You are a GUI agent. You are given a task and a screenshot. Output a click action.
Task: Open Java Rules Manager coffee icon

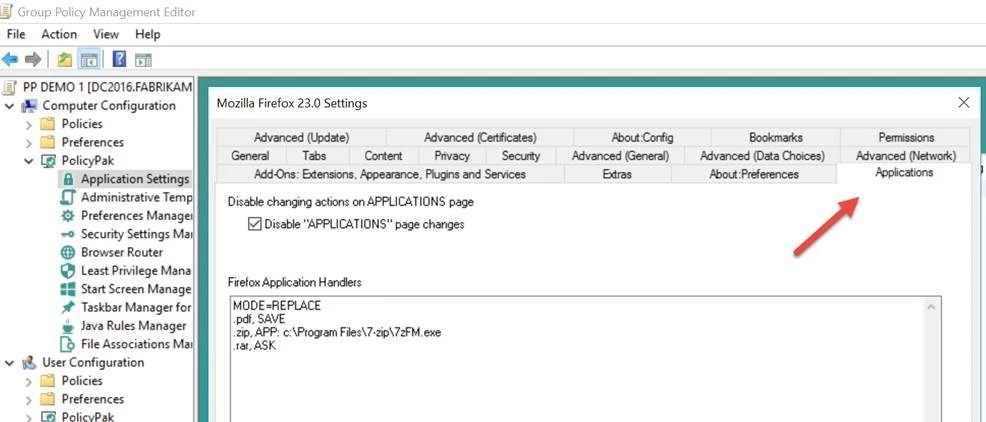pos(68,326)
